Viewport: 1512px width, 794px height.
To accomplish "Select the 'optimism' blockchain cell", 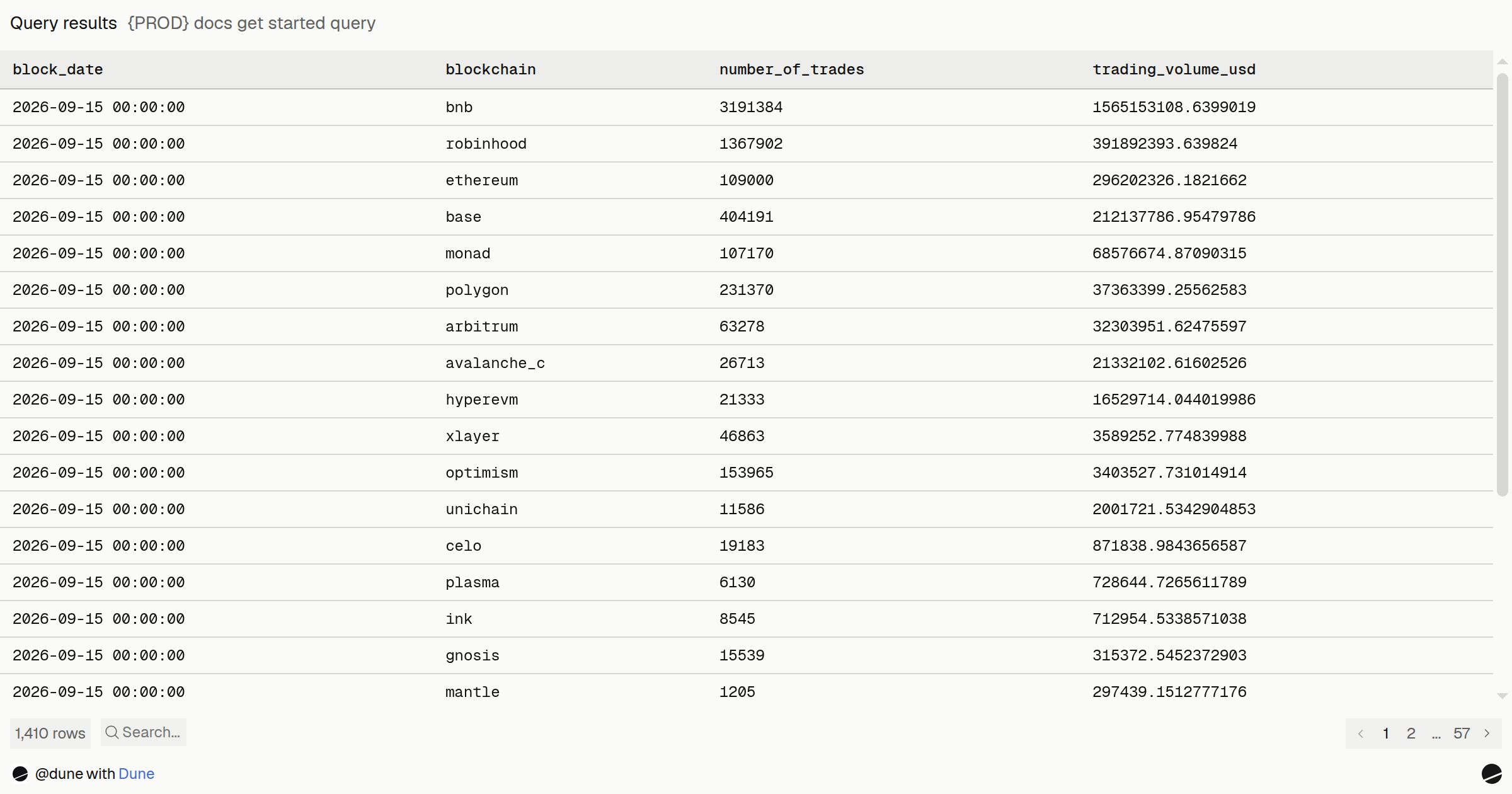I will (482, 473).
